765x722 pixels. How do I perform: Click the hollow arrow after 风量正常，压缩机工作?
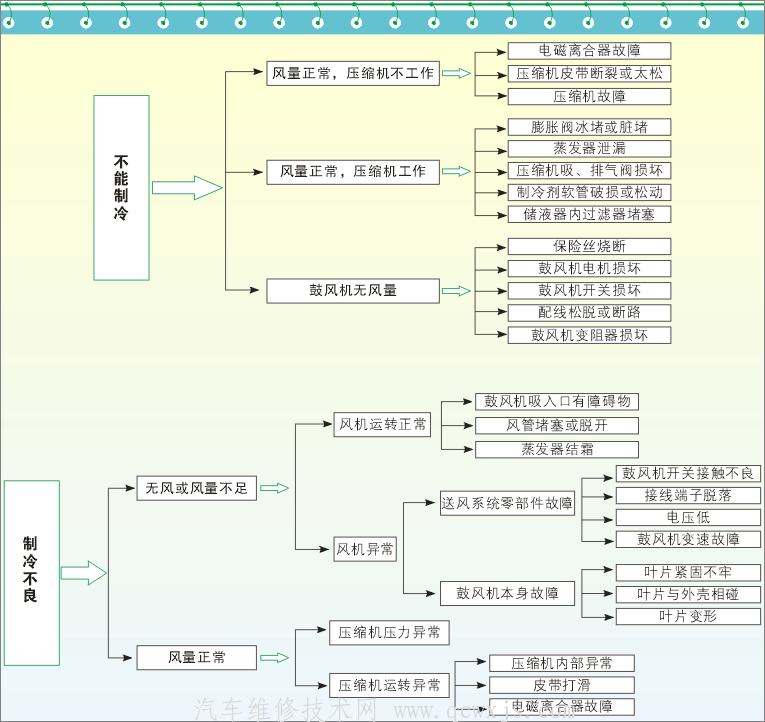456,171
